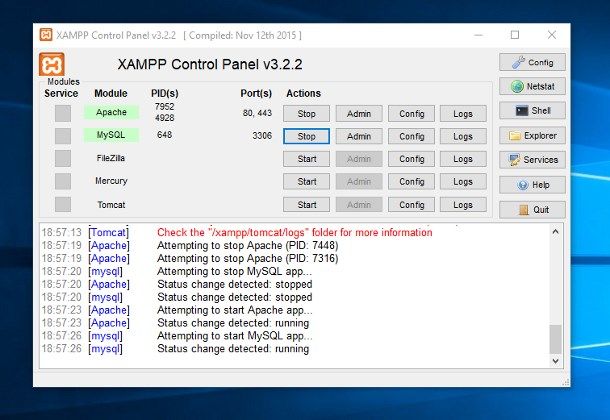Select the MySQL module label

(x=111, y=135)
